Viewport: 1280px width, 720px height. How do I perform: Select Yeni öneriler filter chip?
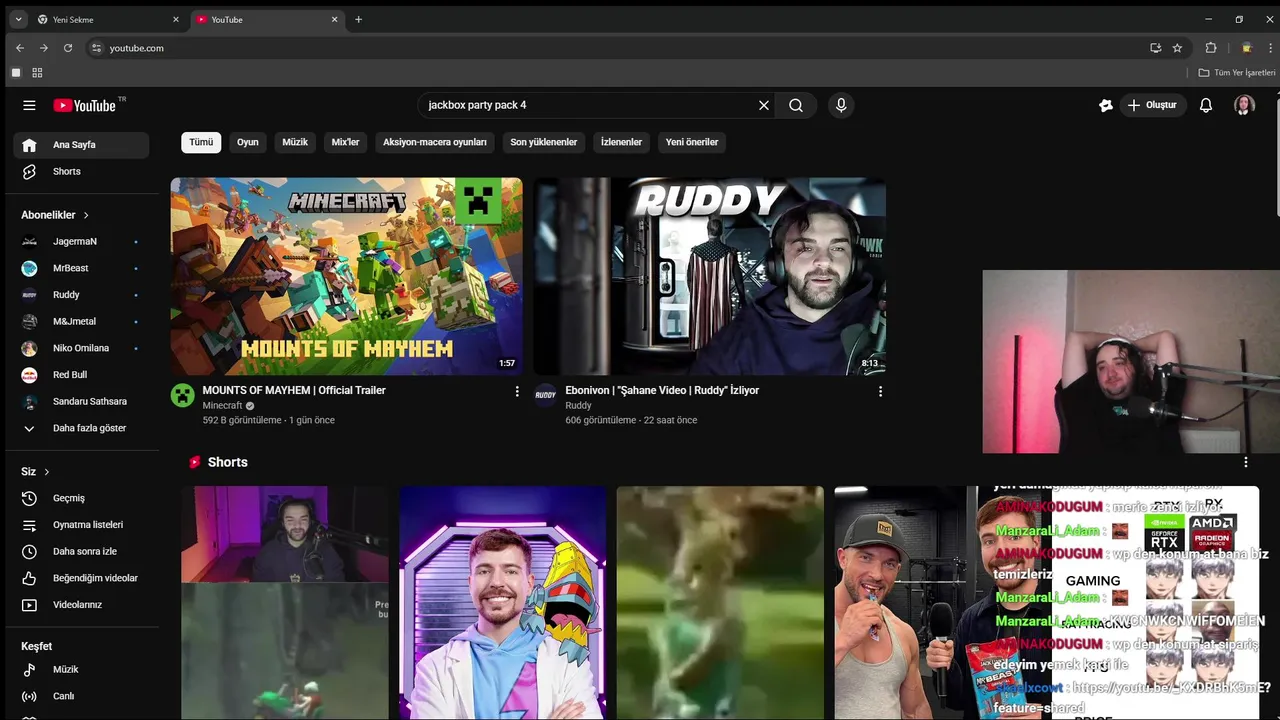(692, 142)
